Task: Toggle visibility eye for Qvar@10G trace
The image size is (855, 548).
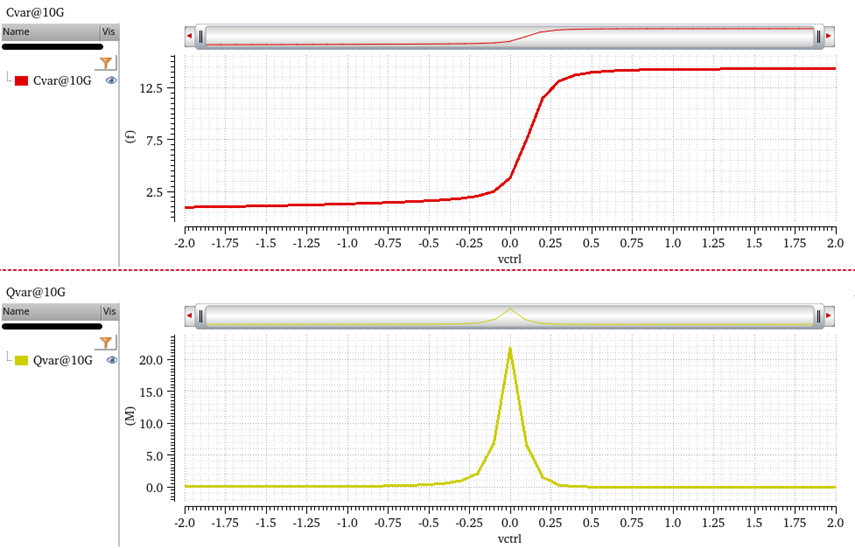Action: 111,359
